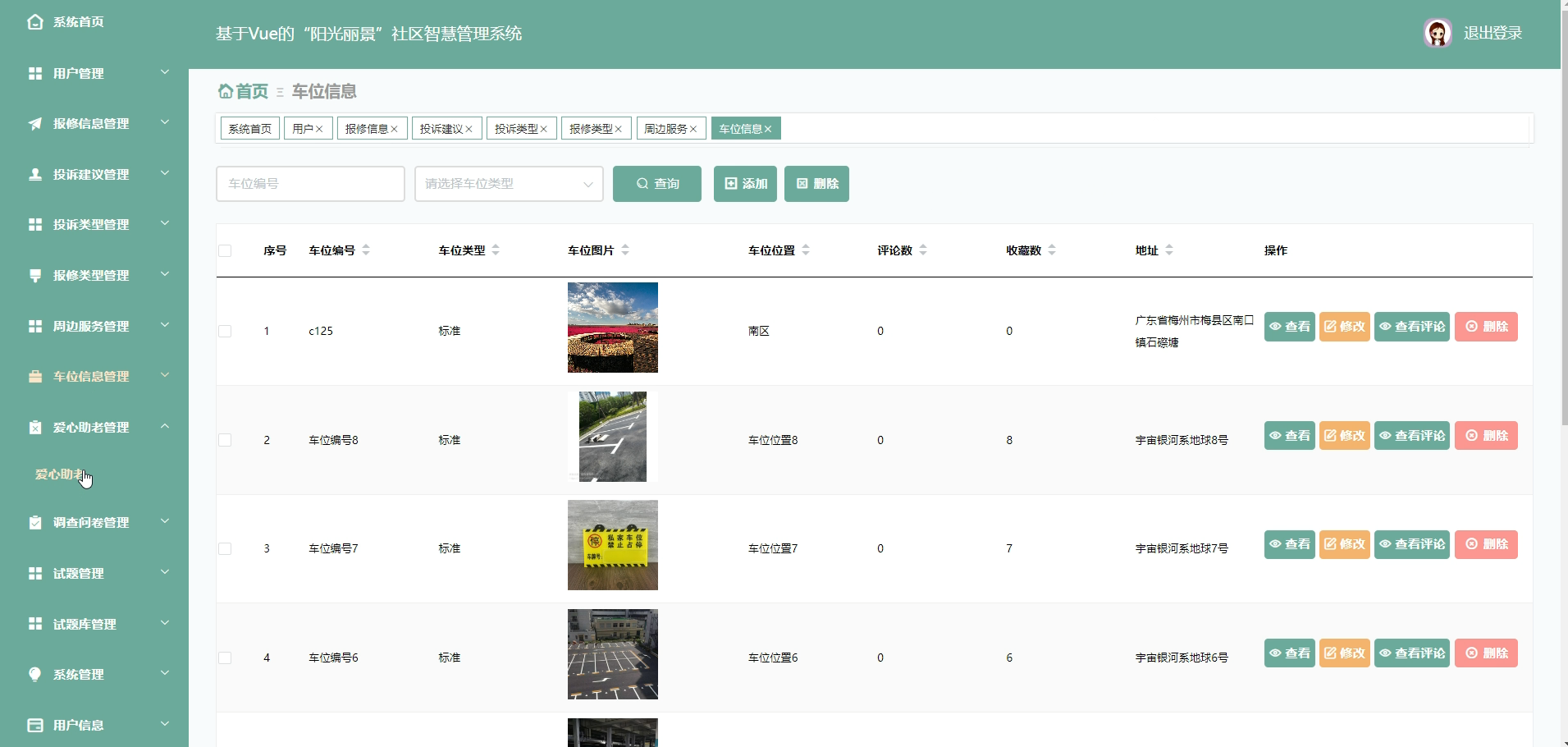The width and height of the screenshot is (1568, 747).
Task: Check the row checkbox for c125
Action: point(225,331)
